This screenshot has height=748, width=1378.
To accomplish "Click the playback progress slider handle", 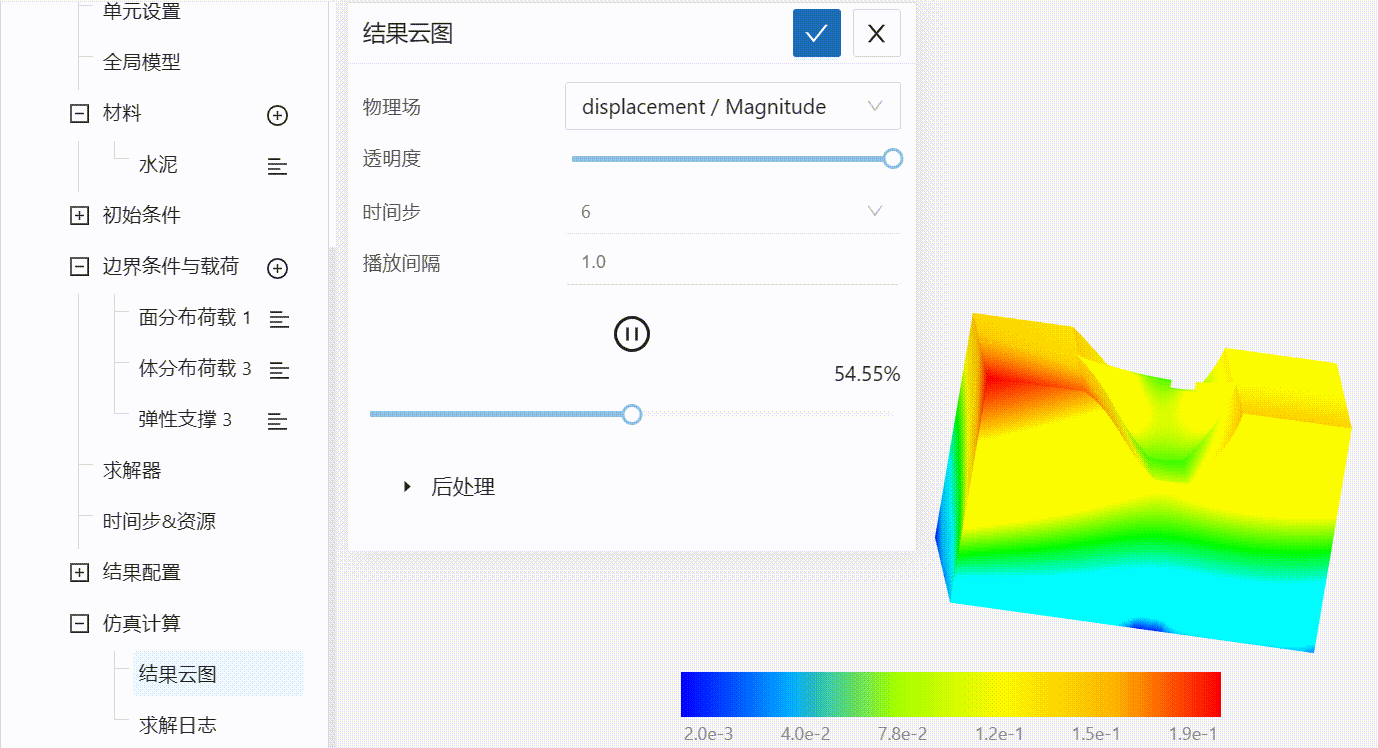I will tap(631, 414).
